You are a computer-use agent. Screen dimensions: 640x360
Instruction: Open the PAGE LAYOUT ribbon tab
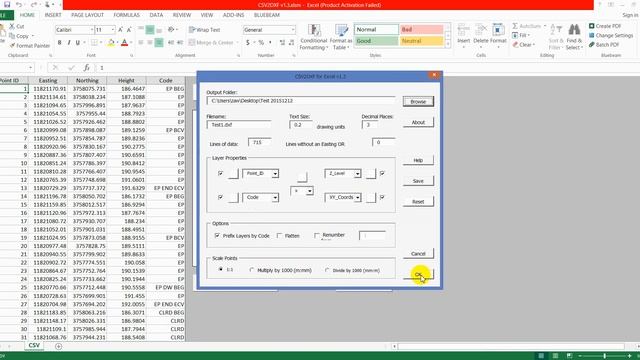(x=87, y=15)
